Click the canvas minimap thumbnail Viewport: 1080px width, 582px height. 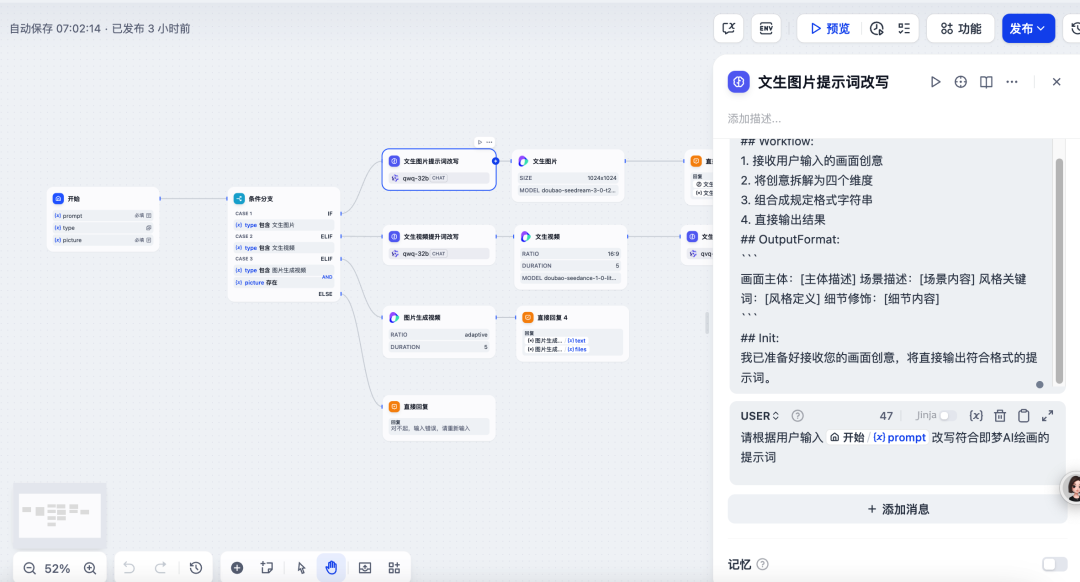click(x=60, y=515)
